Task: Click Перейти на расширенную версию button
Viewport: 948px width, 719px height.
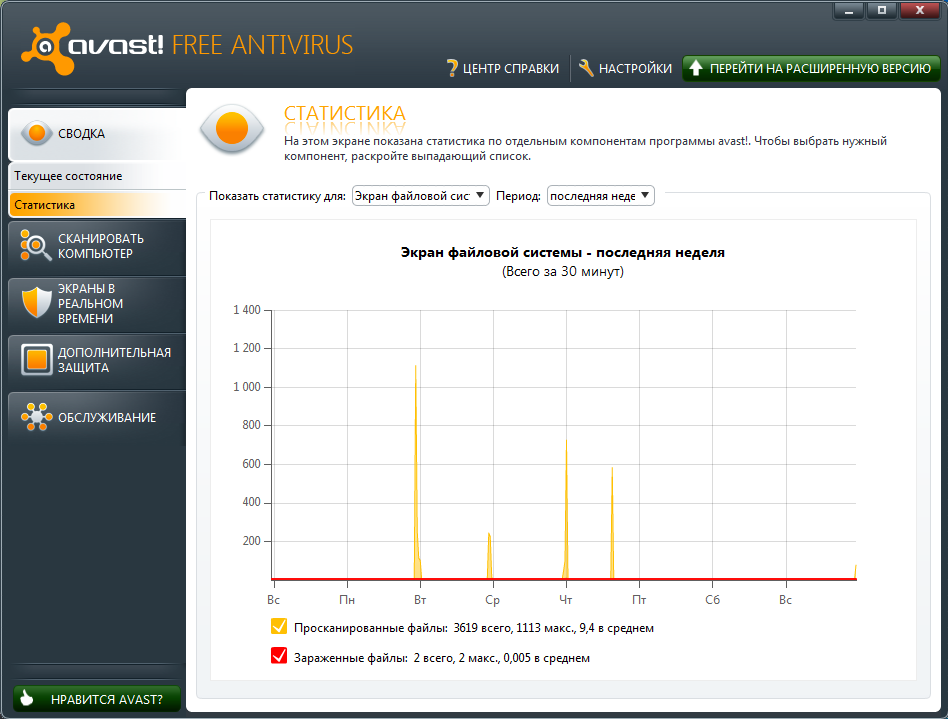Action: point(811,68)
